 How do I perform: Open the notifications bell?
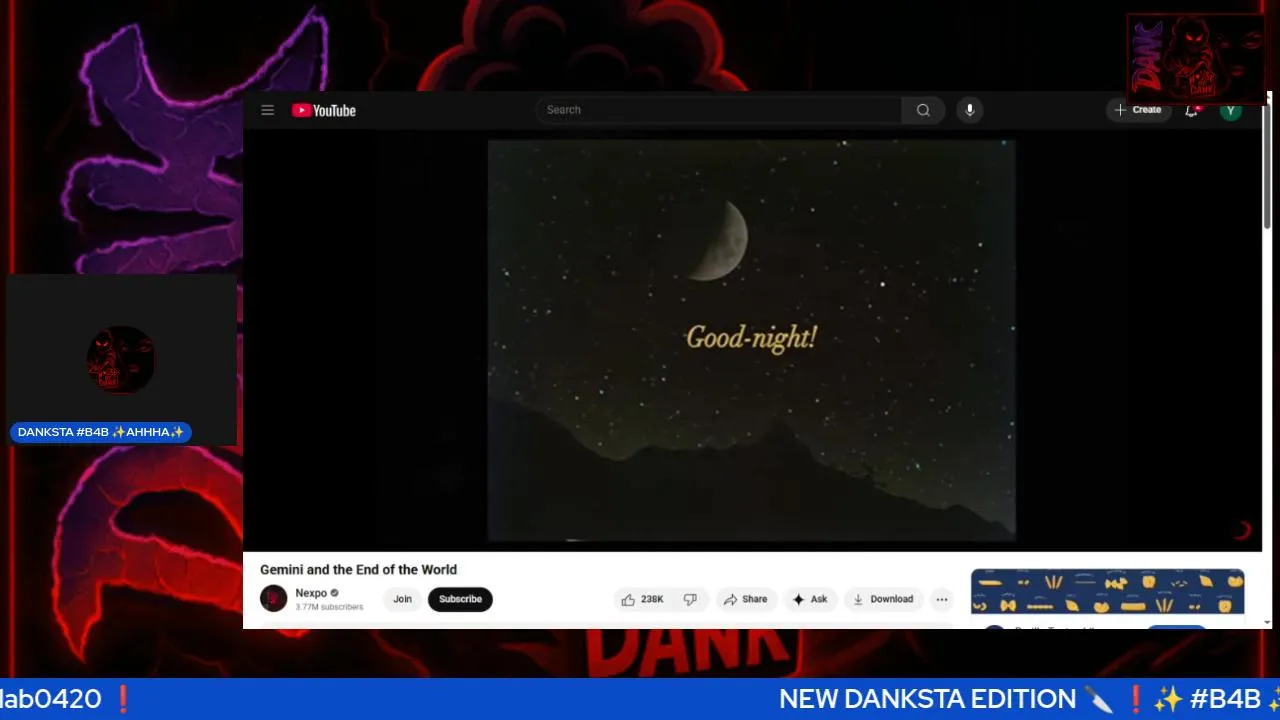coord(1191,110)
